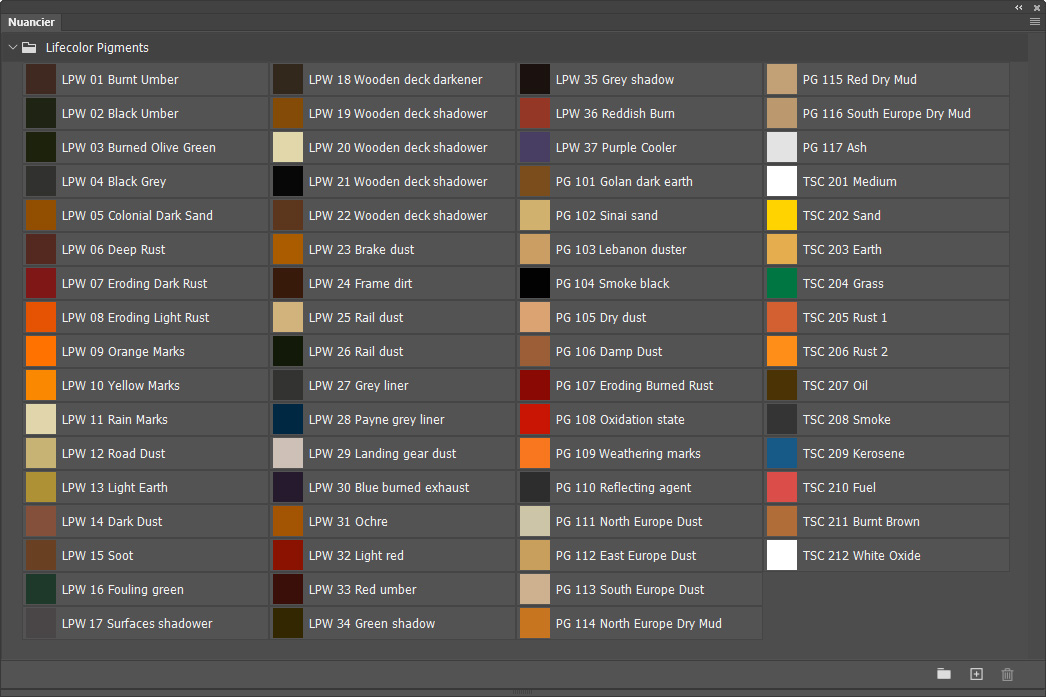This screenshot has height=697, width=1046.
Task: Click the 'LPW 02 Black Umber' label
Action: [x=120, y=113]
